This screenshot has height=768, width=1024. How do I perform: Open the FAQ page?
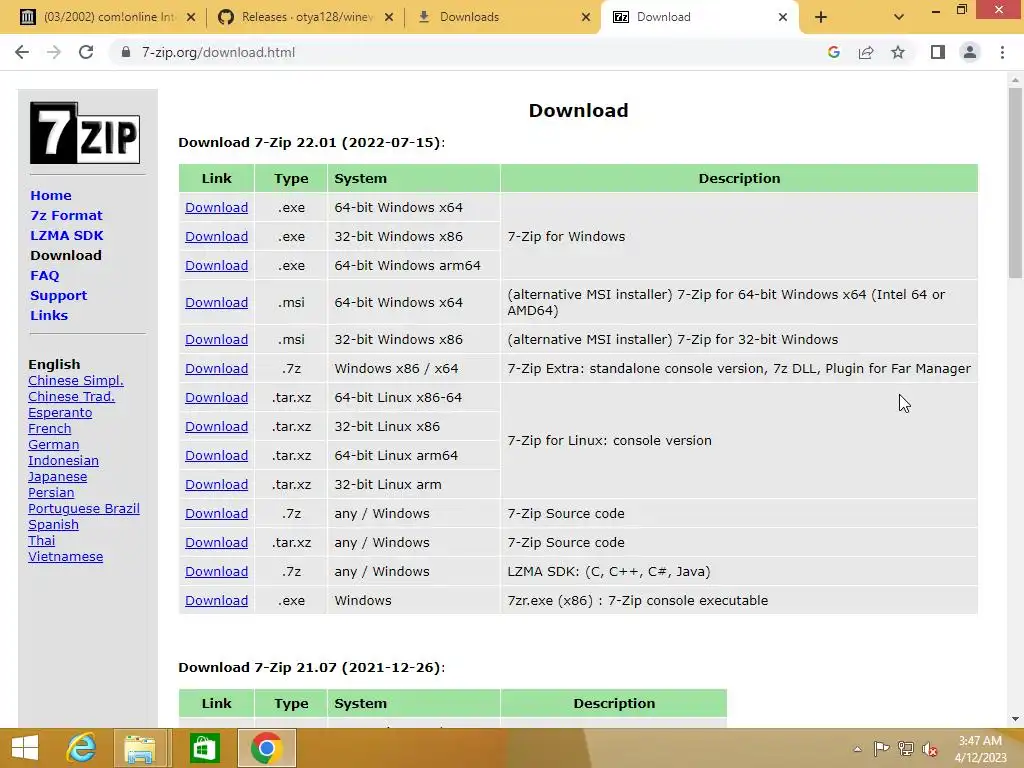pos(44,276)
